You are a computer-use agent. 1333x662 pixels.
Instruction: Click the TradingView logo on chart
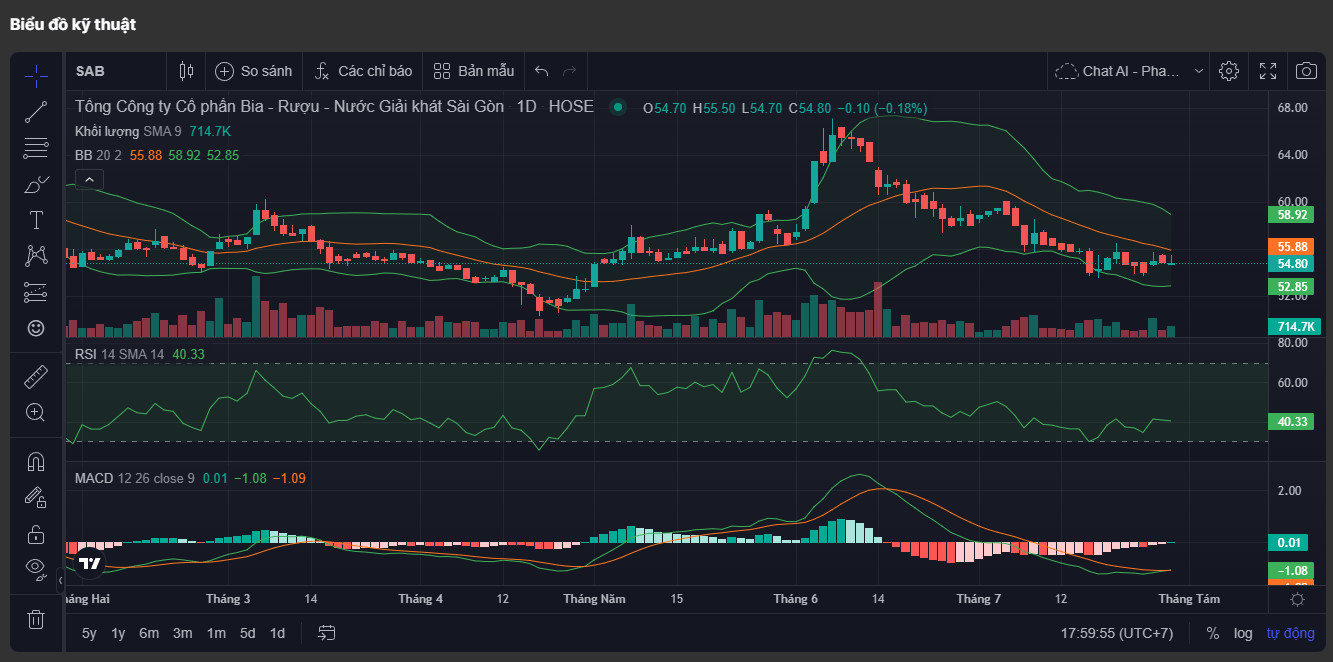coord(90,563)
